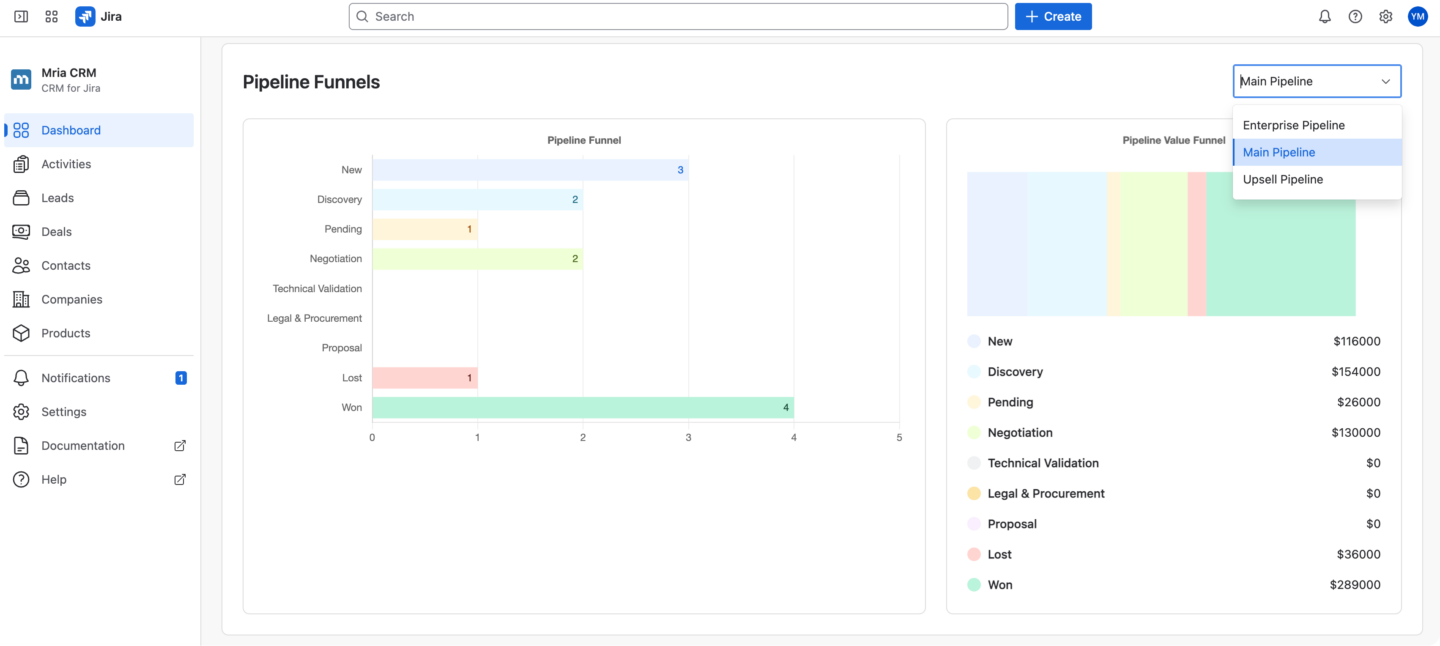The height and width of the screenshot is (646, 1440).
Task: Click inside the Search field
Action: [x=678, y=16]
